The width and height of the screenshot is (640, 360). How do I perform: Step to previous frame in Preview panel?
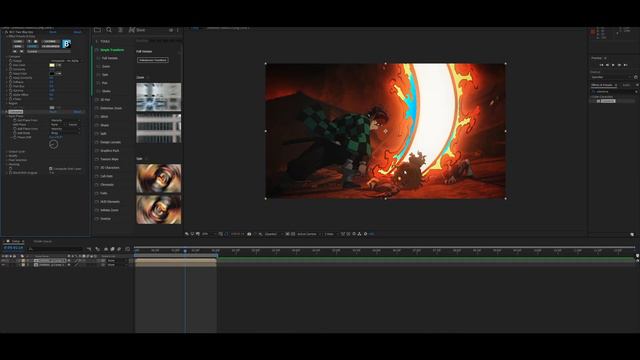tap(607, 65)
